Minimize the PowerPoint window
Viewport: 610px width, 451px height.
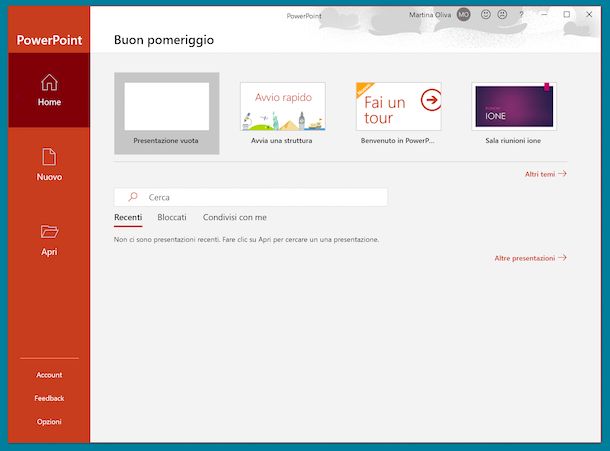pos(544,14)
